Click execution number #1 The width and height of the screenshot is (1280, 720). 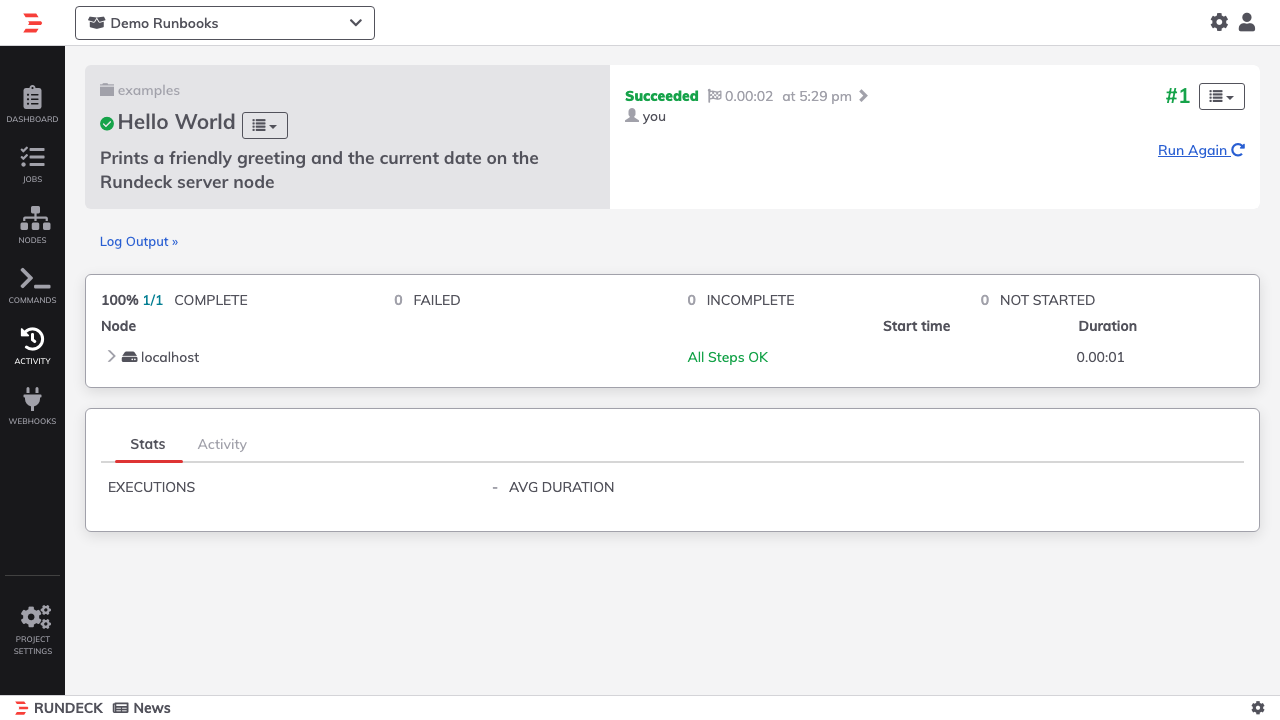click(1178, 96)
